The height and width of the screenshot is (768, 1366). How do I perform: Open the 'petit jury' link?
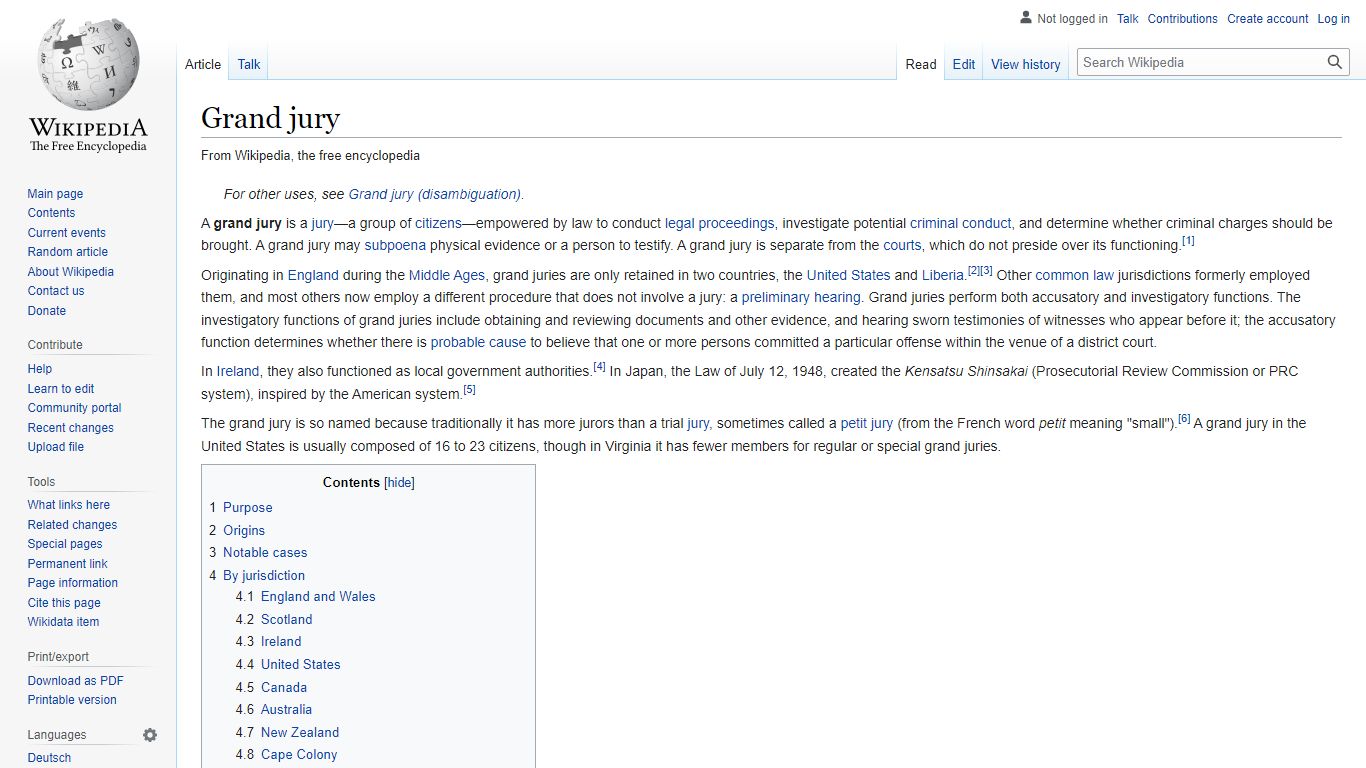click(x=866, y=423)
